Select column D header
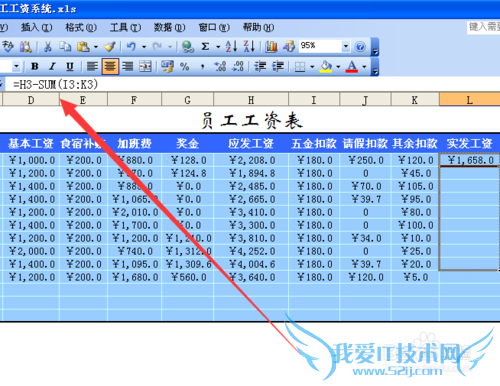500x386 pixels. pyautogui.click(x=31, y=100)
